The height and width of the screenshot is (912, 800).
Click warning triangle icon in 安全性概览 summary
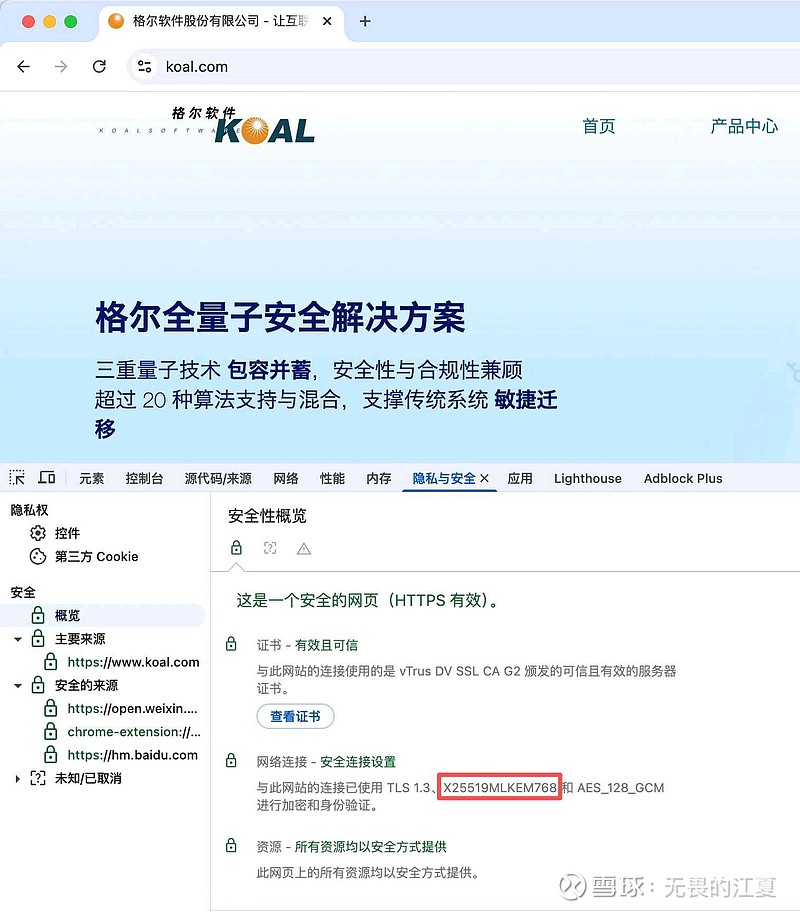(304, 548)
